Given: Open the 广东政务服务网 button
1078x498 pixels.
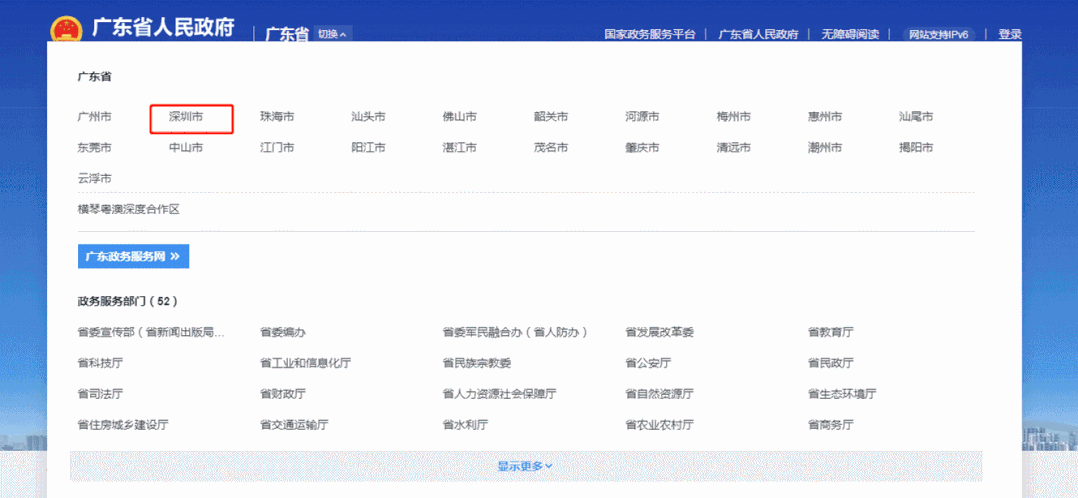Looking at the screenshot, I should 133,257.
